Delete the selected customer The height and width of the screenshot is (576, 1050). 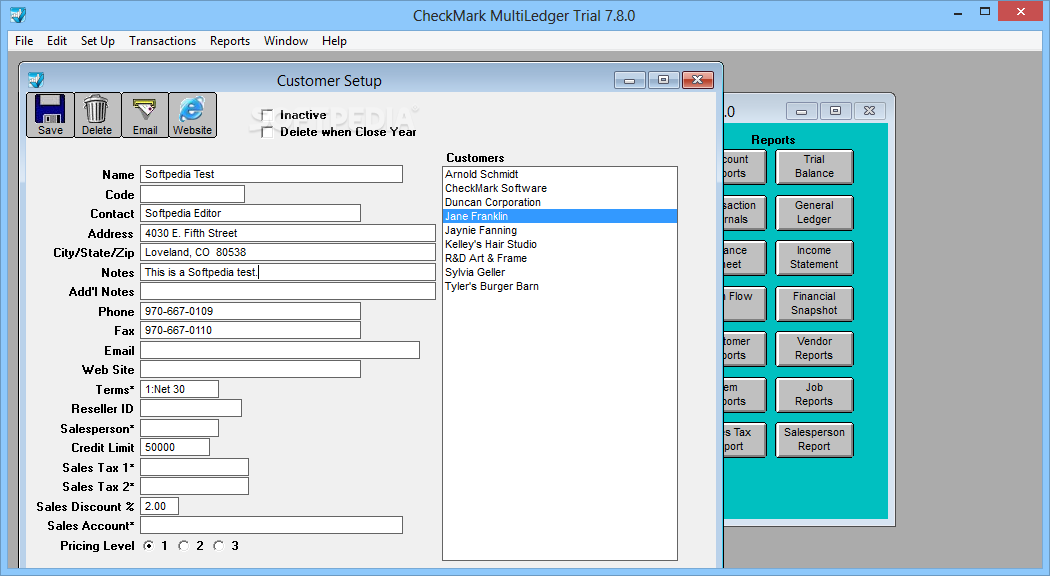pos(97,115)
